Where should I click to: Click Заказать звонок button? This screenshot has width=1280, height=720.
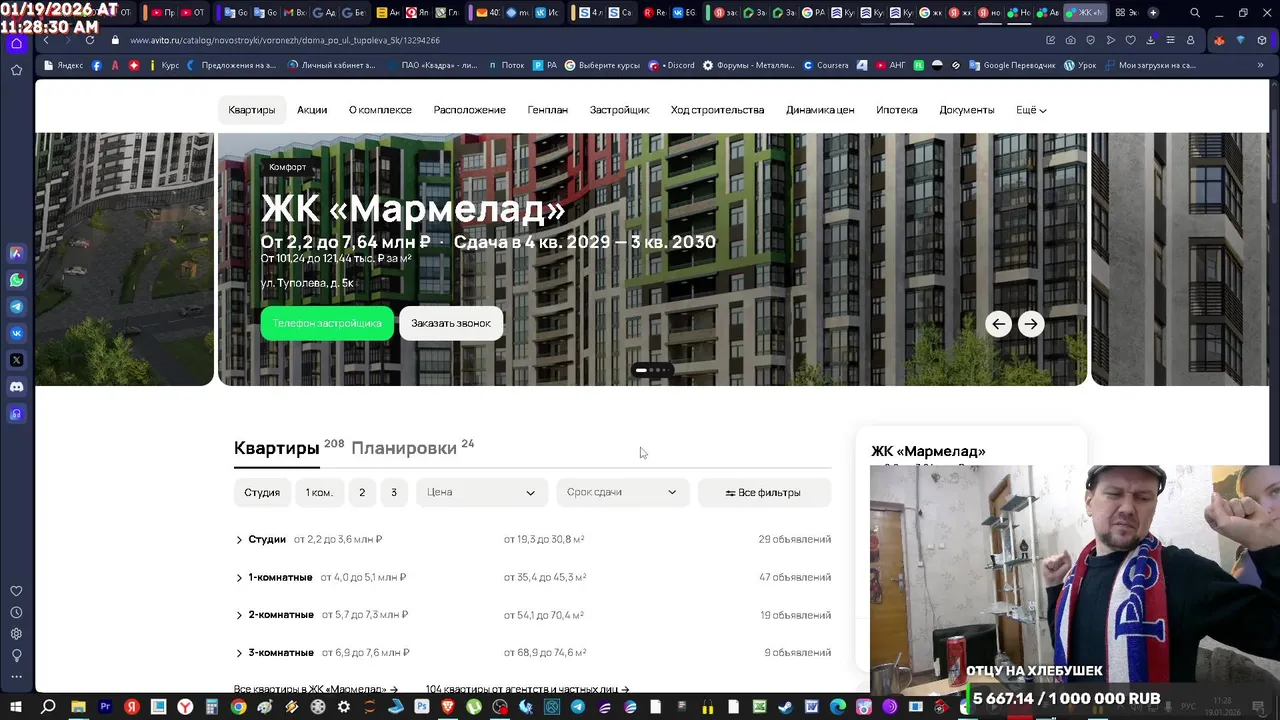451,323
